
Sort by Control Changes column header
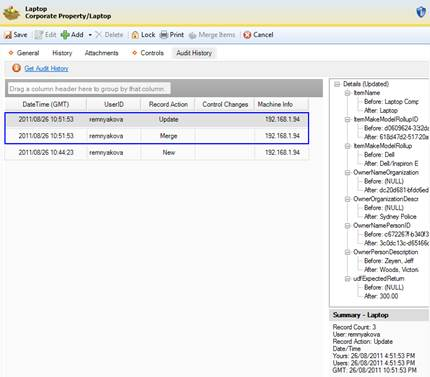click(225, 104)
